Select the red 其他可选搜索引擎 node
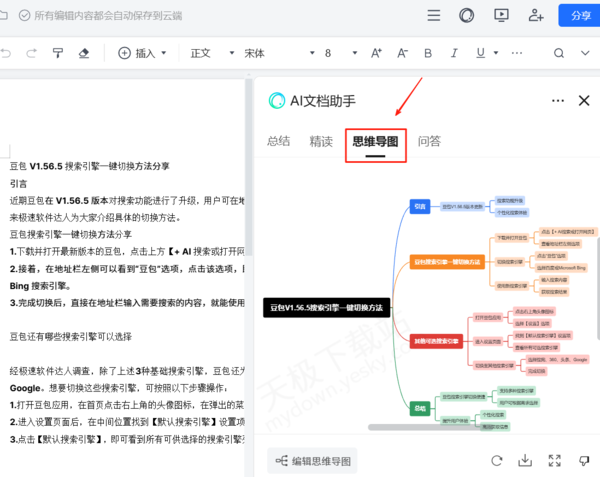The image size is (600, 477). 436,341
